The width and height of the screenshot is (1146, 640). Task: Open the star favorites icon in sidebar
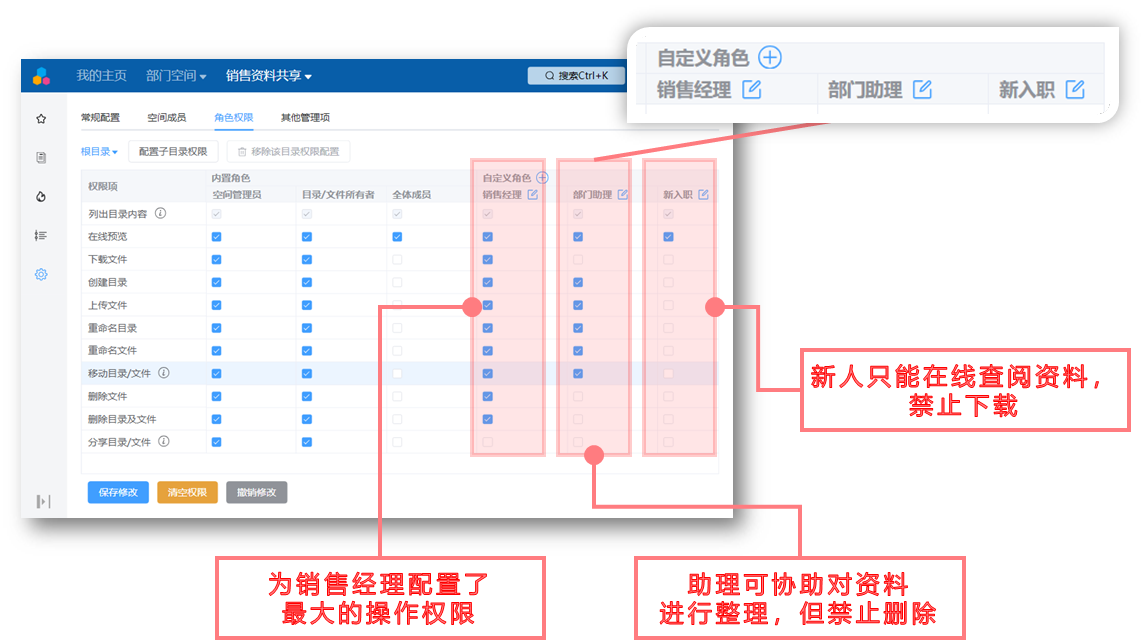(41, 118)
